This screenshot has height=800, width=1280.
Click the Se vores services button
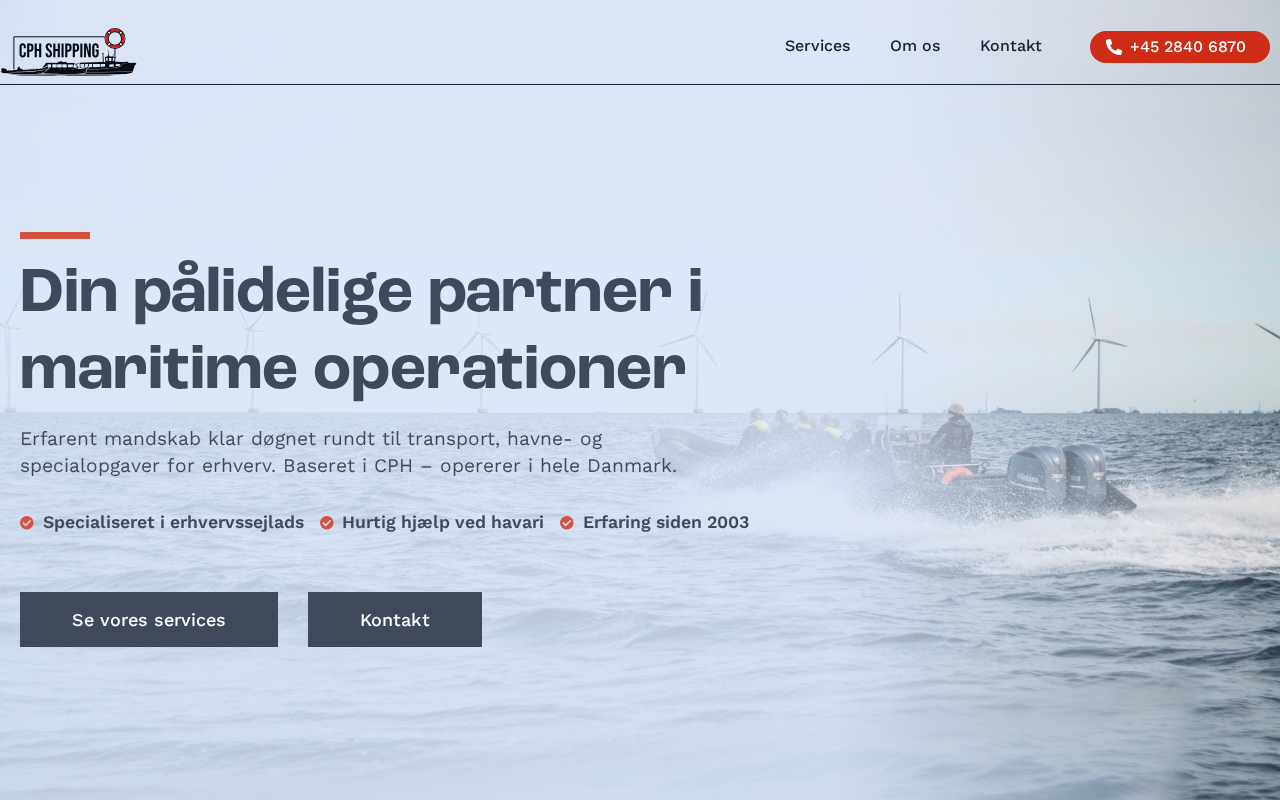pyautogui.click(x=149, y=620)
